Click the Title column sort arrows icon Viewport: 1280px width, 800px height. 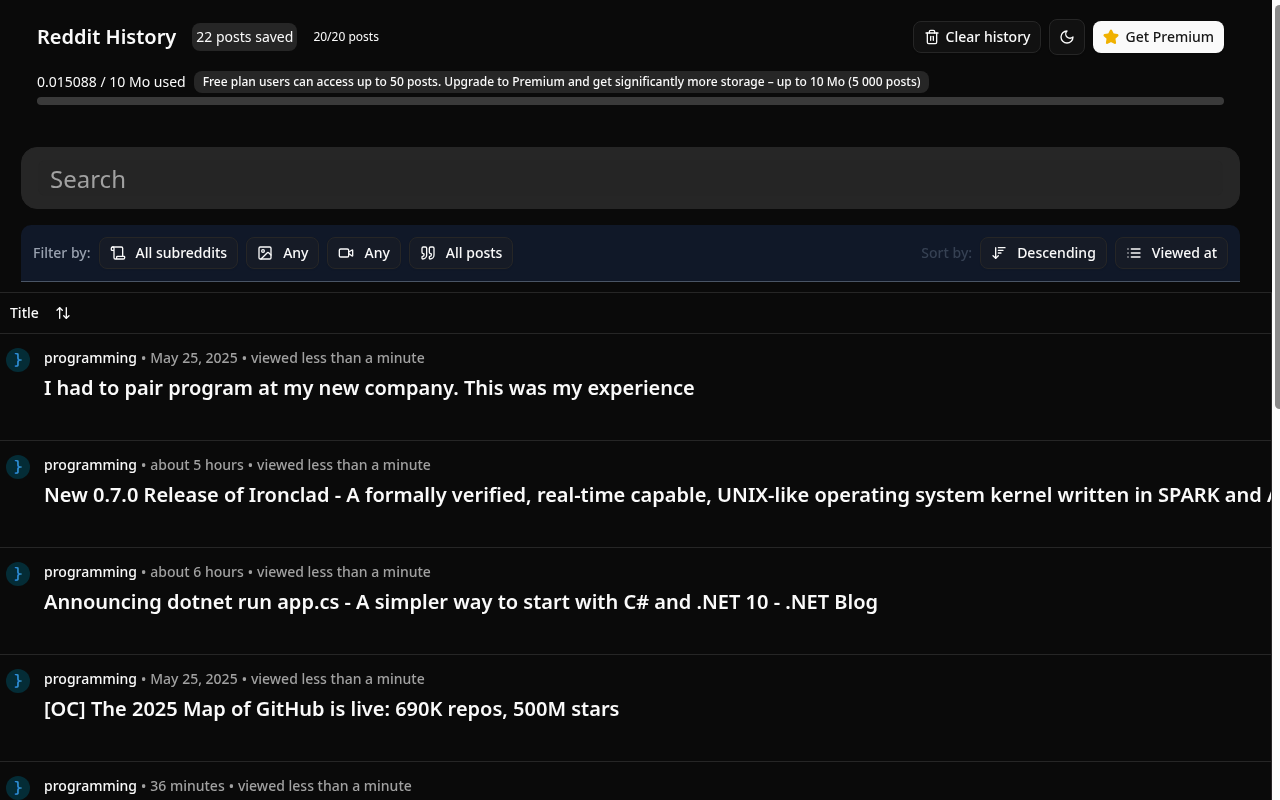click(63, 313)
